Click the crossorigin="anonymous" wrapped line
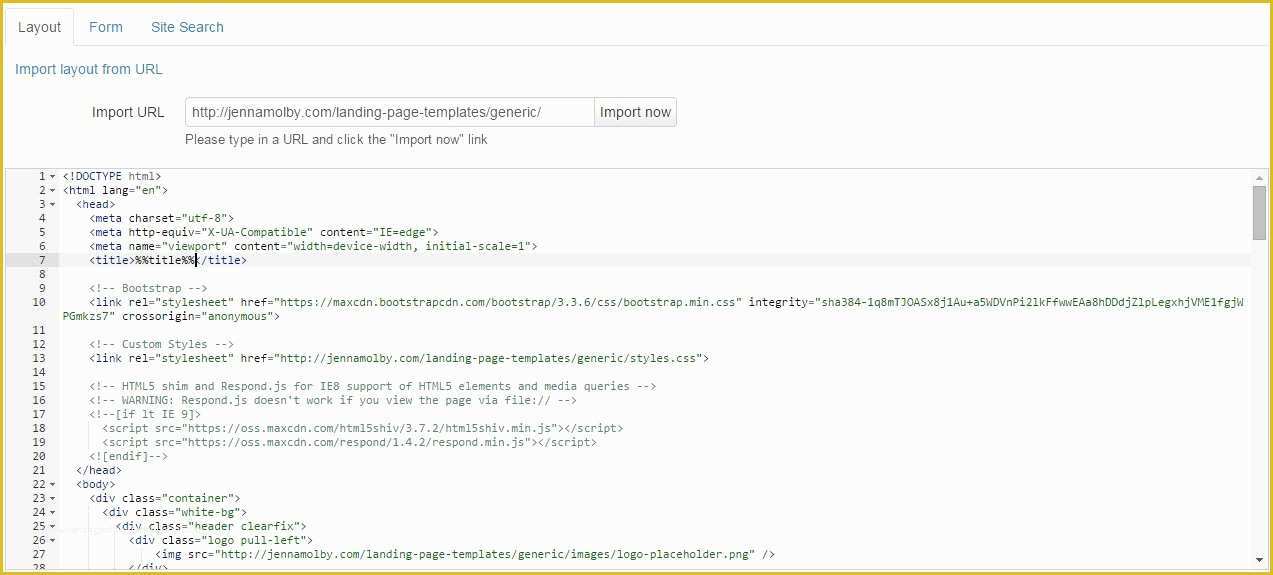 [171, 316]
